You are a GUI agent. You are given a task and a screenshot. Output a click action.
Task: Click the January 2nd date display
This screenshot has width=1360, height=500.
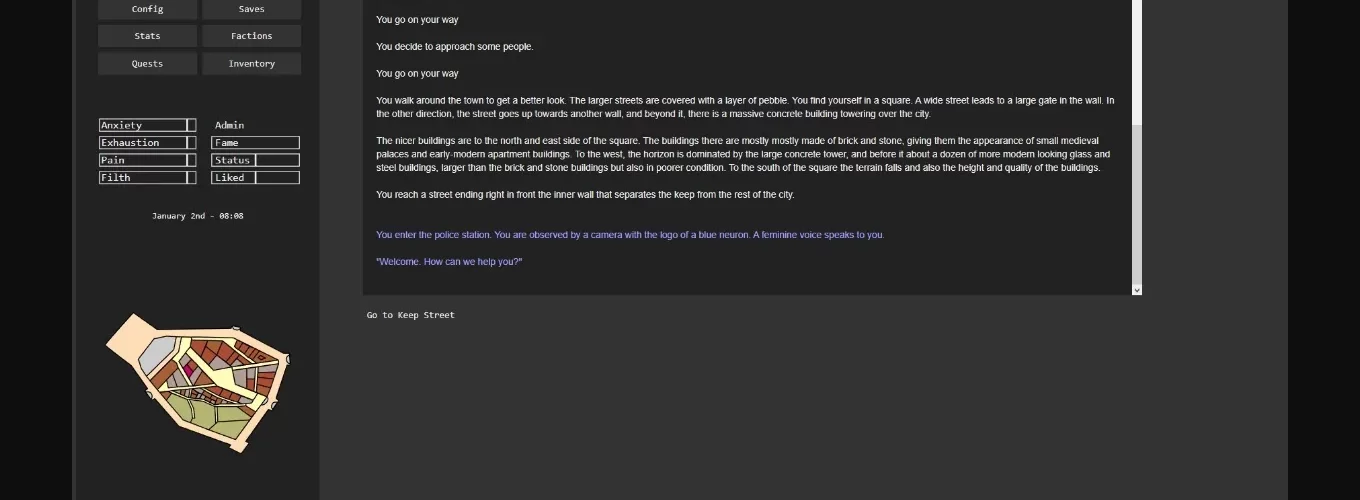[198, 216]
